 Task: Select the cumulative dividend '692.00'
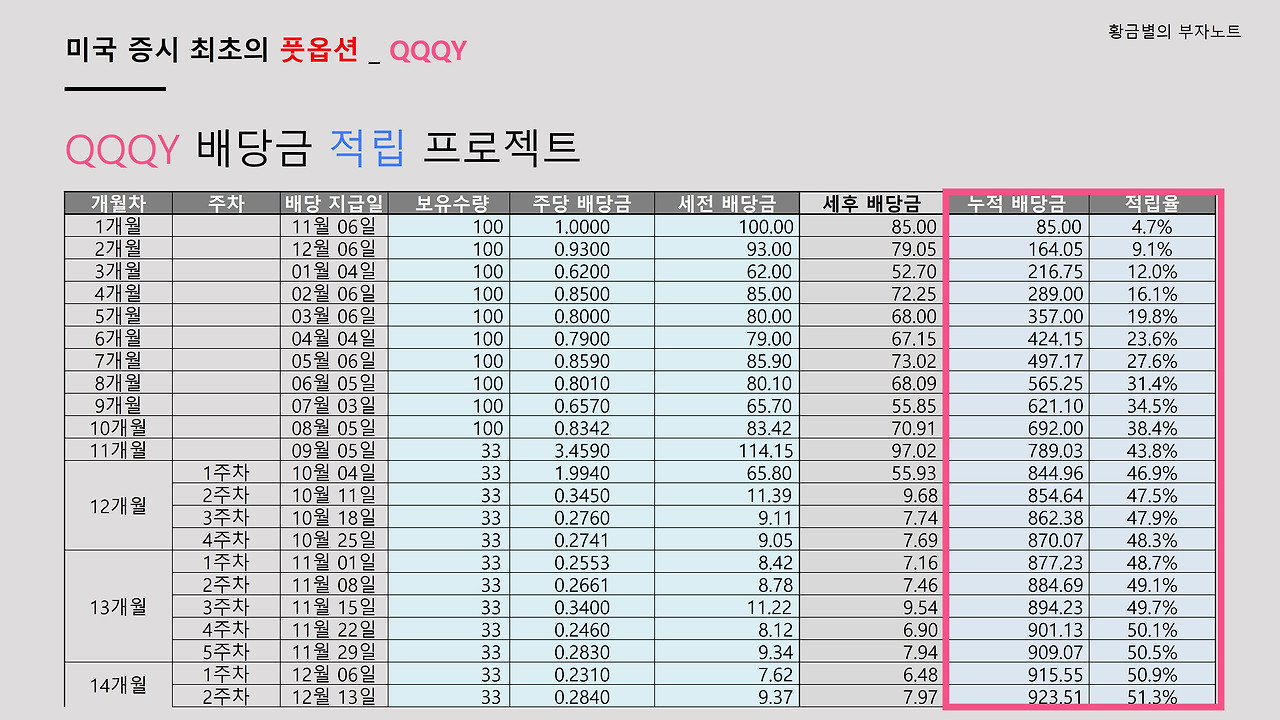coord(1055,428)
